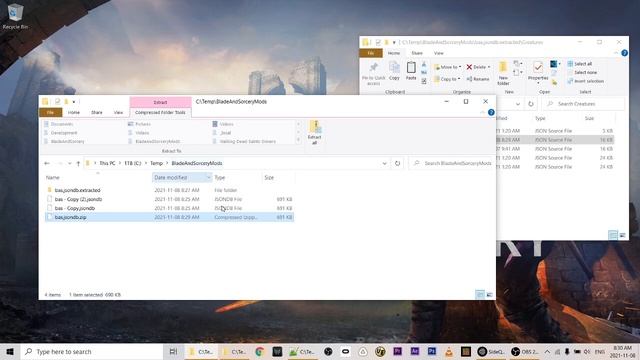Image resolution: width=640 pixels, height=360 pixels.
Task: Refresh the BladeAndSorceryMods folder
Action: pos(398,163)
